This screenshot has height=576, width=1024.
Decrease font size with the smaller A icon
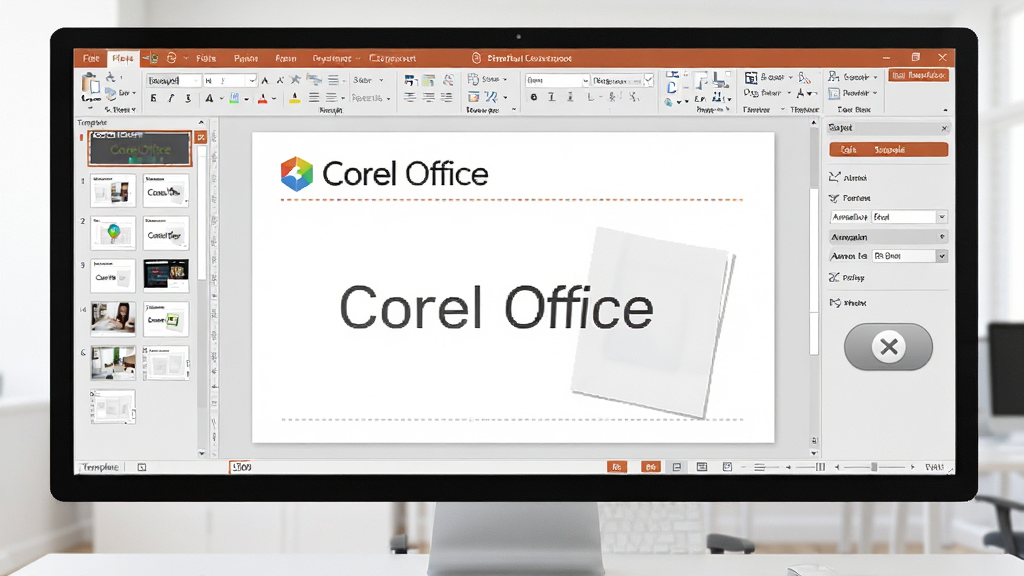point(280,80)
